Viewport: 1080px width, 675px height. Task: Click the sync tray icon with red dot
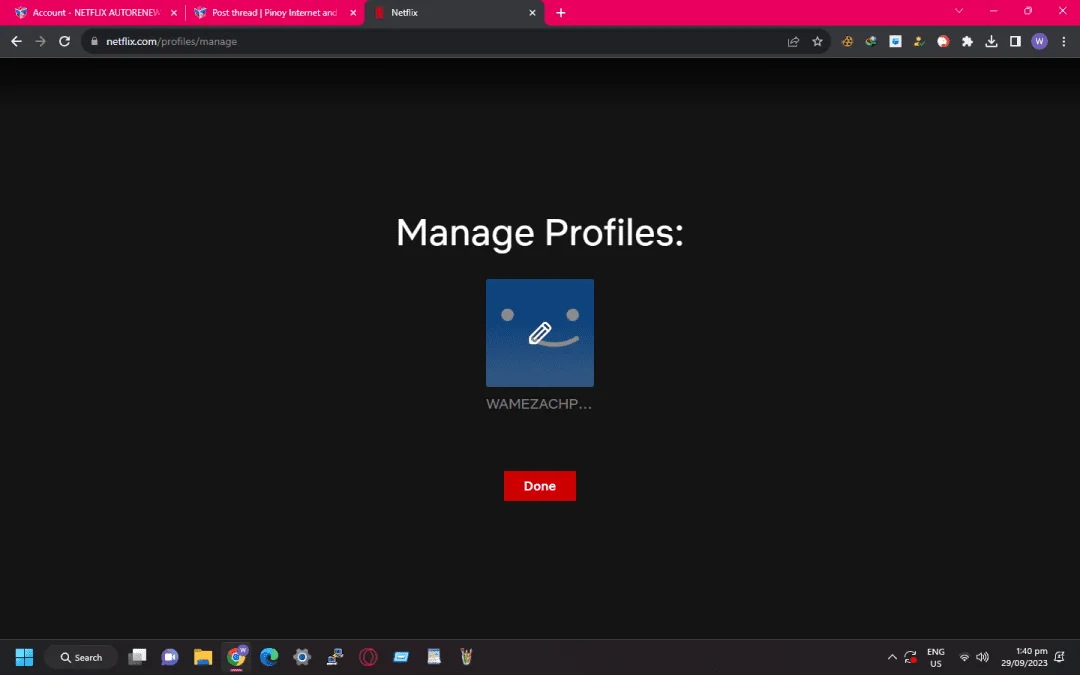(x=911, y=657)
